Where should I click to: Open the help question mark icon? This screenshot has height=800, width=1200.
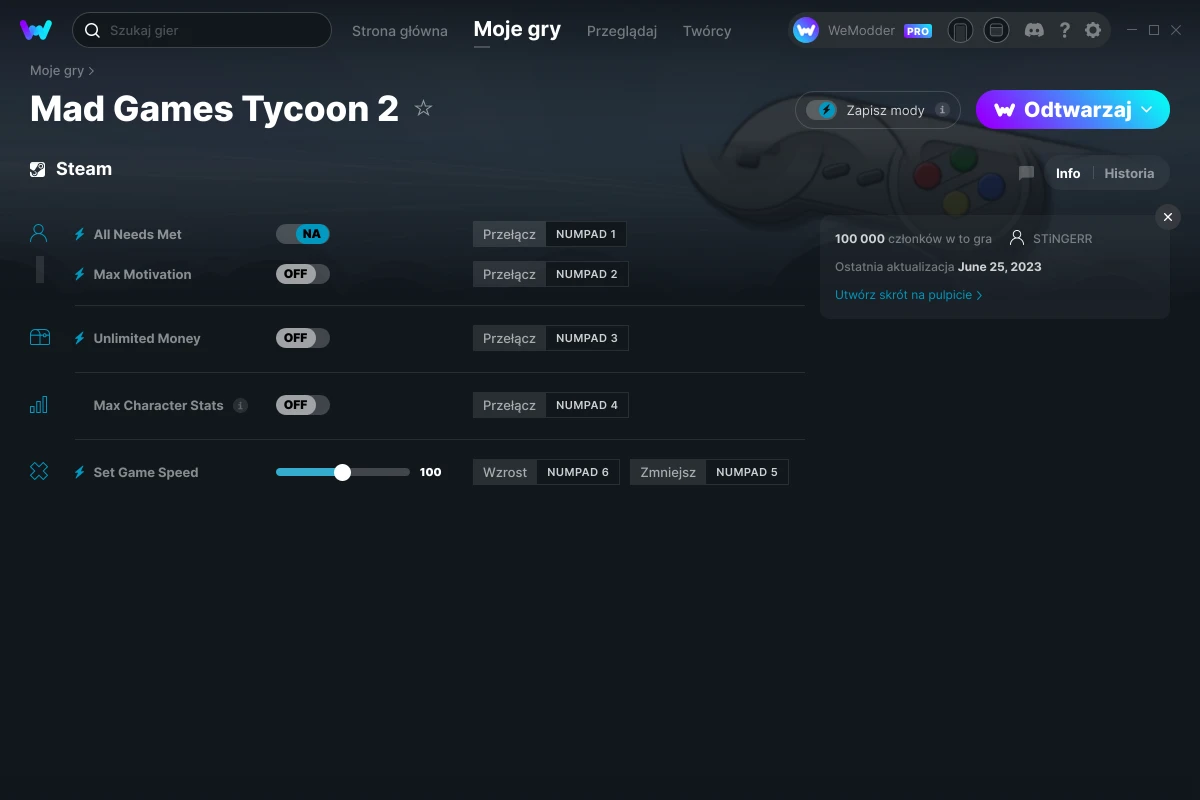(x=1065, y=30)
